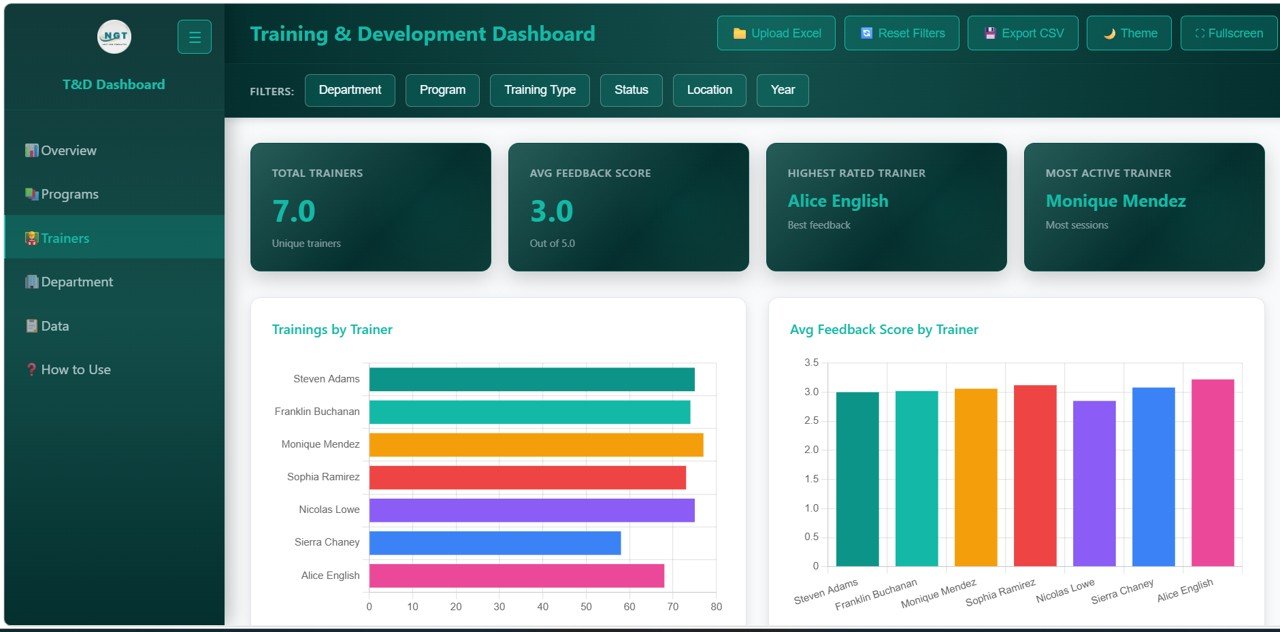Open the Department filter

coord(350,90)
